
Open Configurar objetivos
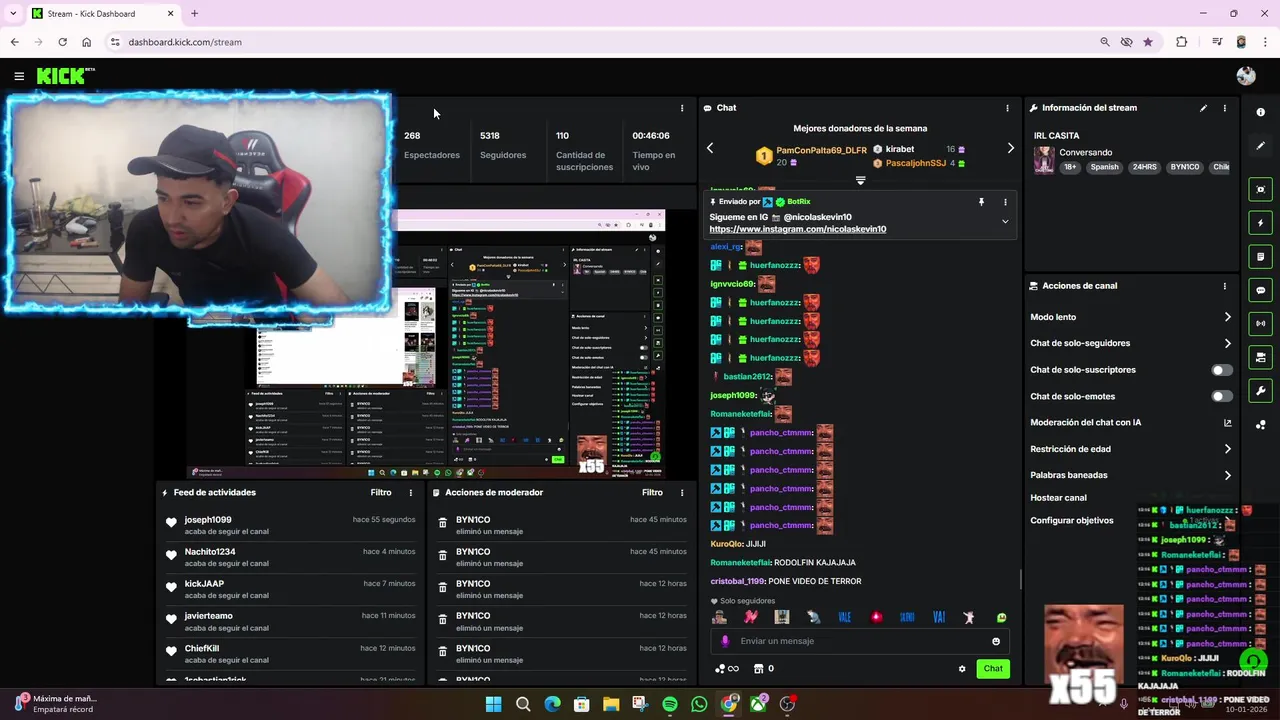click(1071, 521)
